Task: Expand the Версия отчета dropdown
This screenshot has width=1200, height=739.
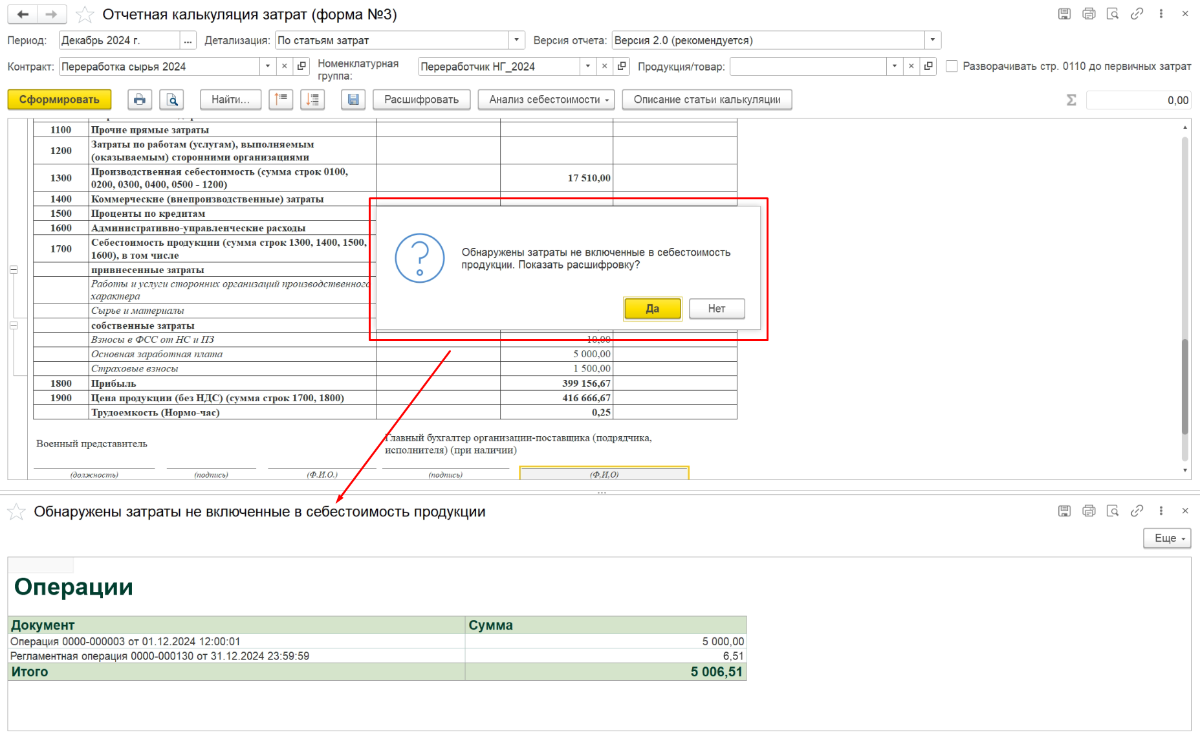Action: pos(932,40)
